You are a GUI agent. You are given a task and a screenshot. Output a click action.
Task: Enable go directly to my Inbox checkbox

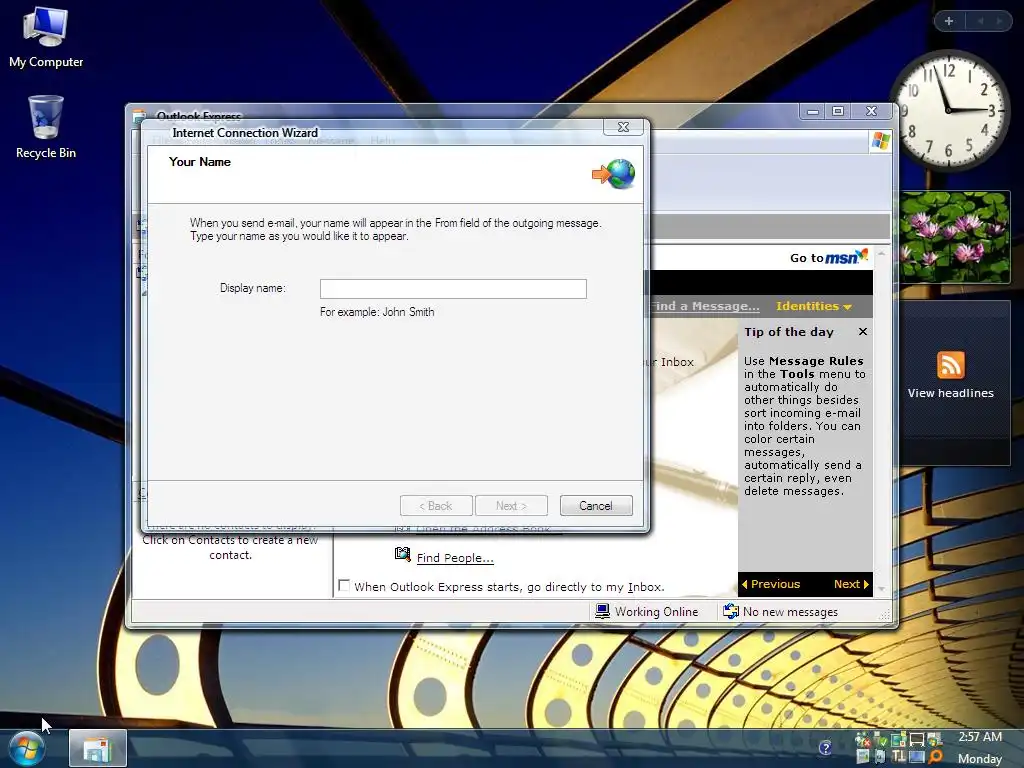pyautogui.click(x=344, y=585)
